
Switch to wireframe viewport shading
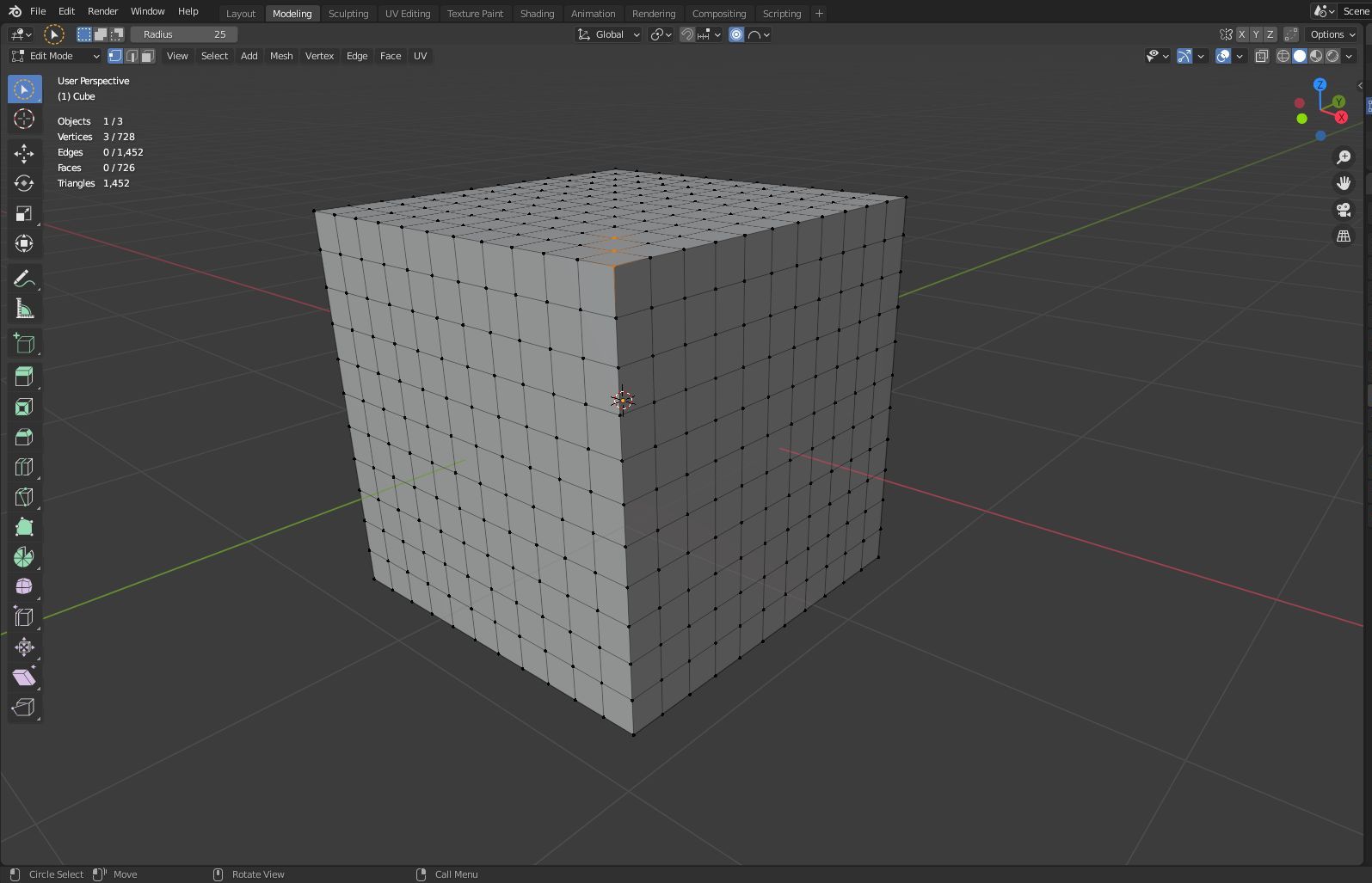coord(1283,56)
